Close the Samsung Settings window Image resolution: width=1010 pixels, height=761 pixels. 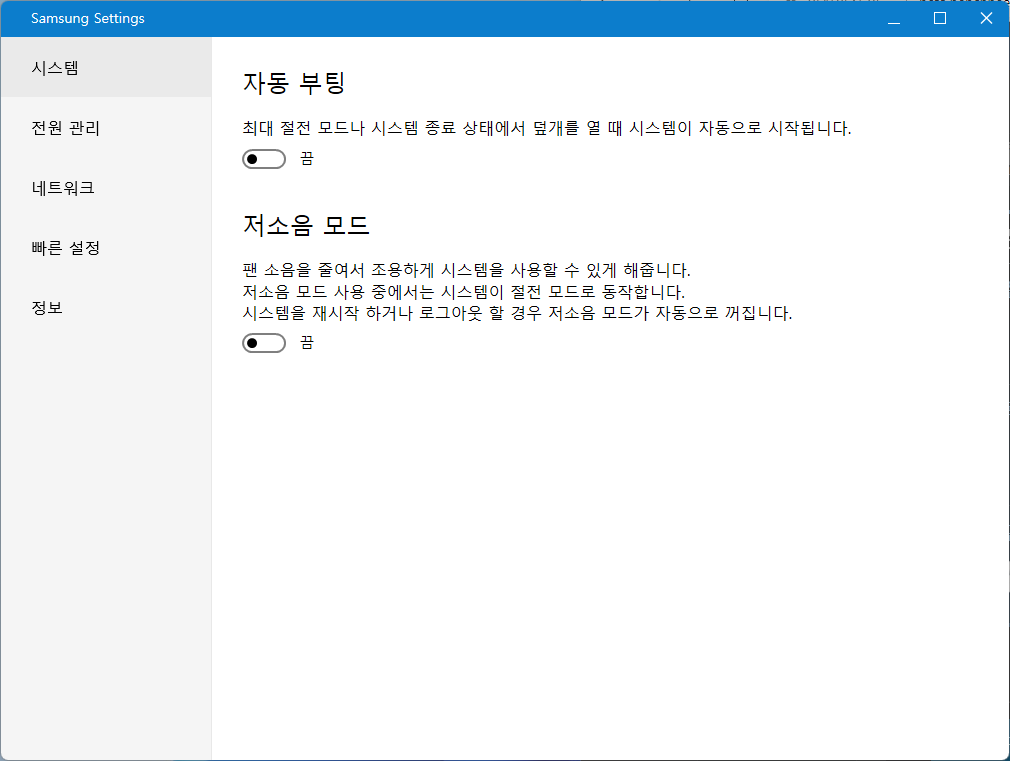(x=986, y=19)
